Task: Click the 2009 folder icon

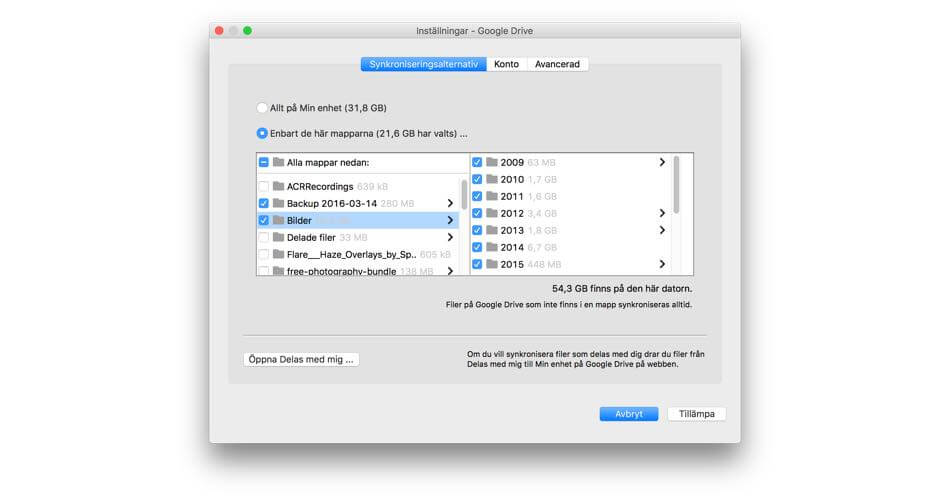Action: tap(491, 162)
